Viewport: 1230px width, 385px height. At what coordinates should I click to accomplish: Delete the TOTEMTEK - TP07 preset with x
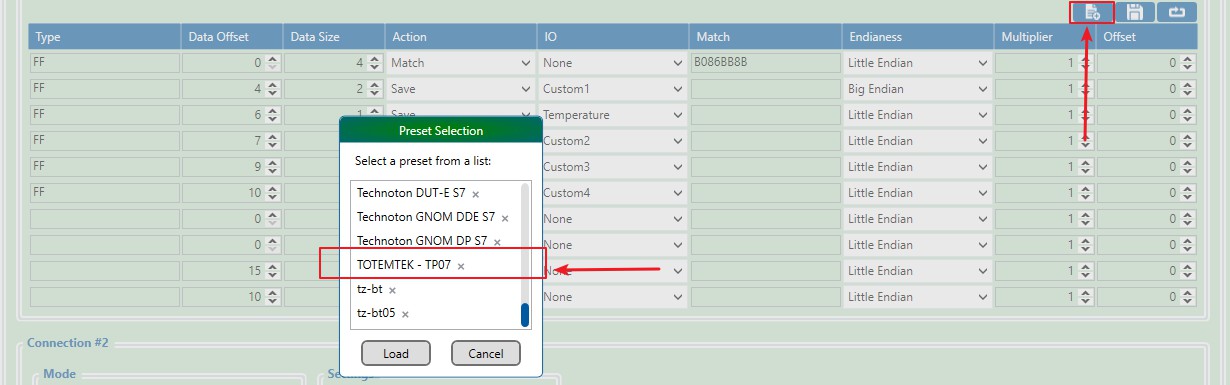point(461,266)
